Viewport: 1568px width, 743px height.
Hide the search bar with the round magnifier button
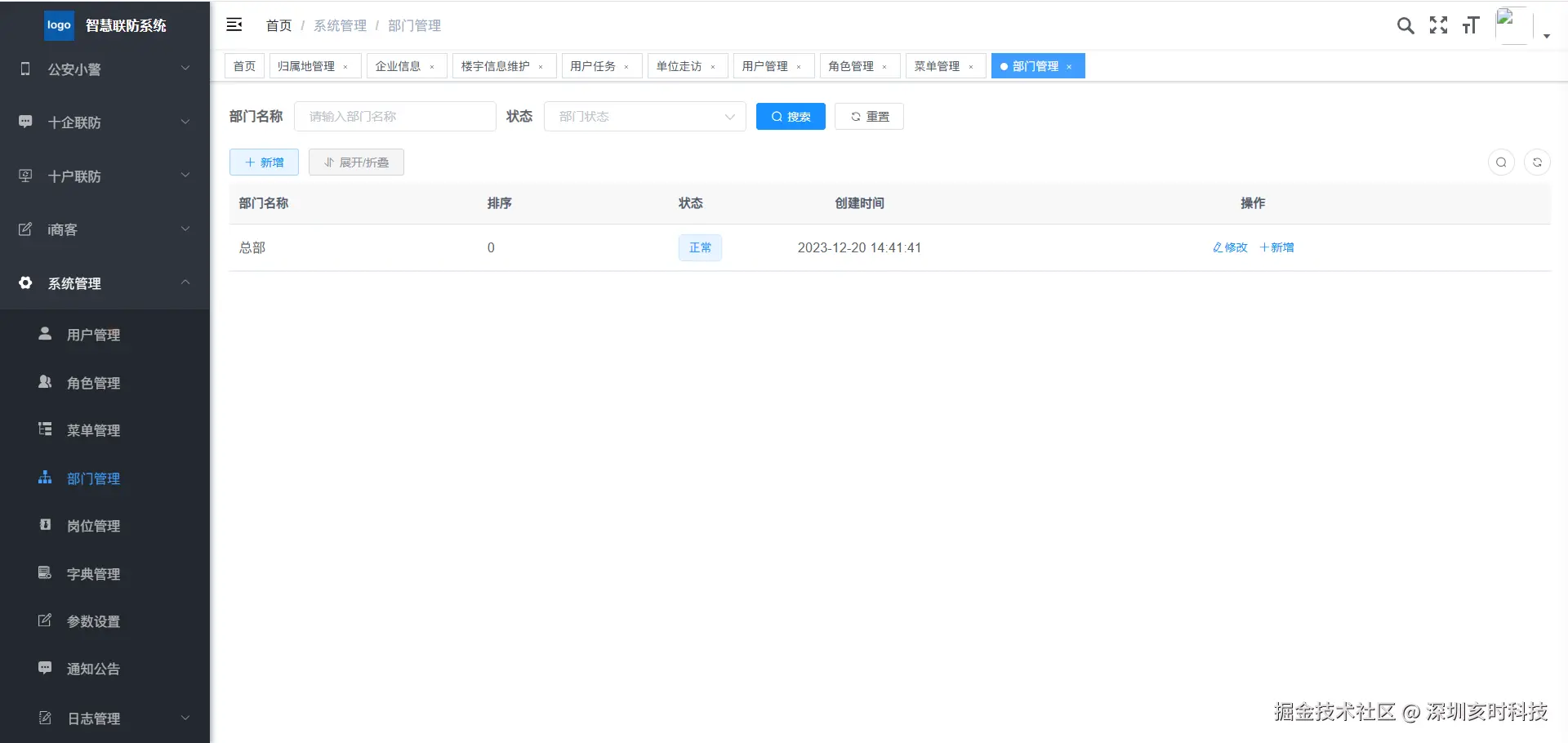[x=1501, y=162]
